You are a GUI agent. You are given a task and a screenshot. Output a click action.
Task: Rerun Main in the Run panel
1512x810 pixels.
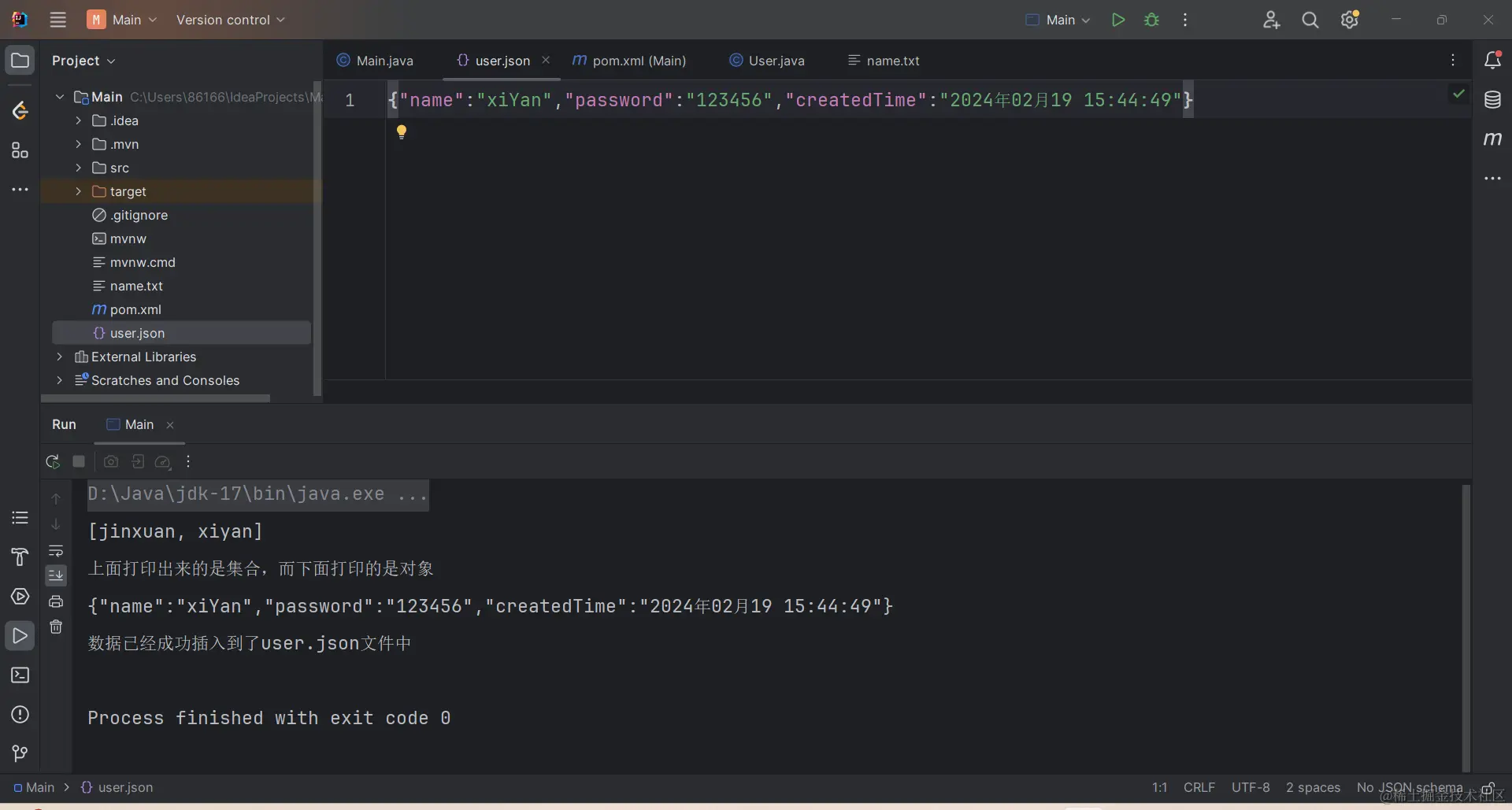click(53, 462)
